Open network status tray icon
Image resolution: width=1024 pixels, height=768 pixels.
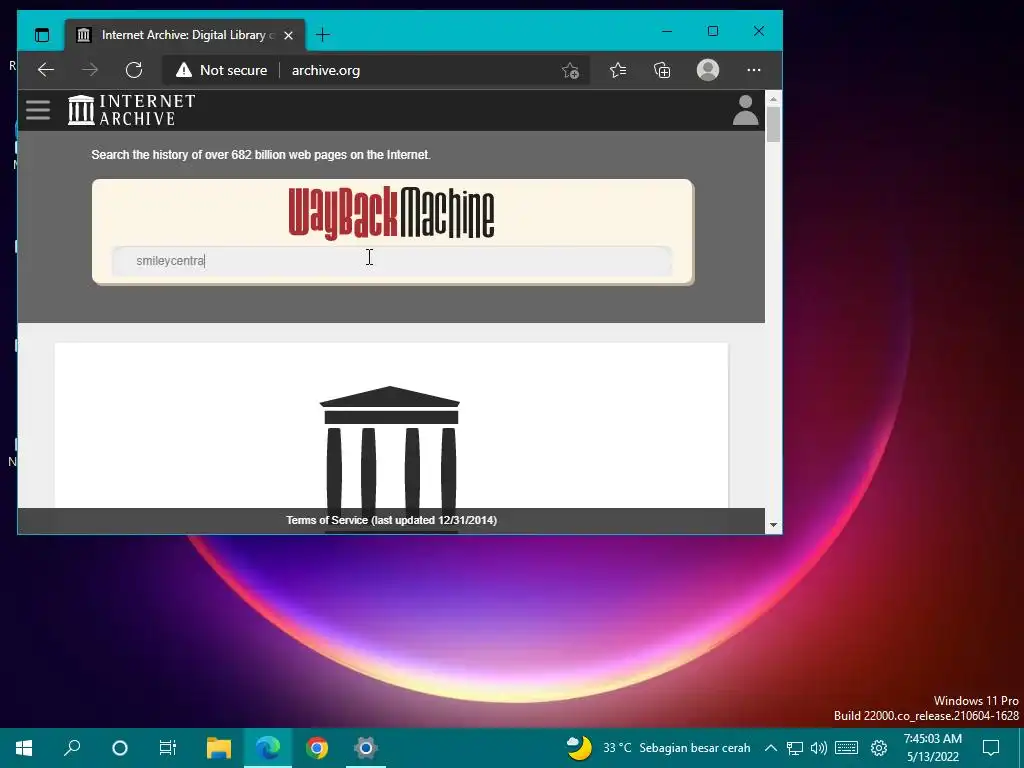click(795, 748)
